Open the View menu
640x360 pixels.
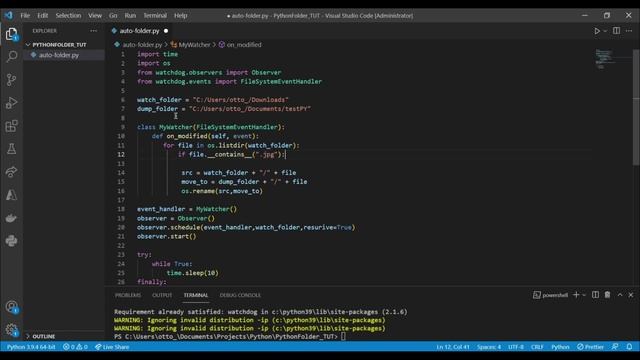[x=95, y=16]
